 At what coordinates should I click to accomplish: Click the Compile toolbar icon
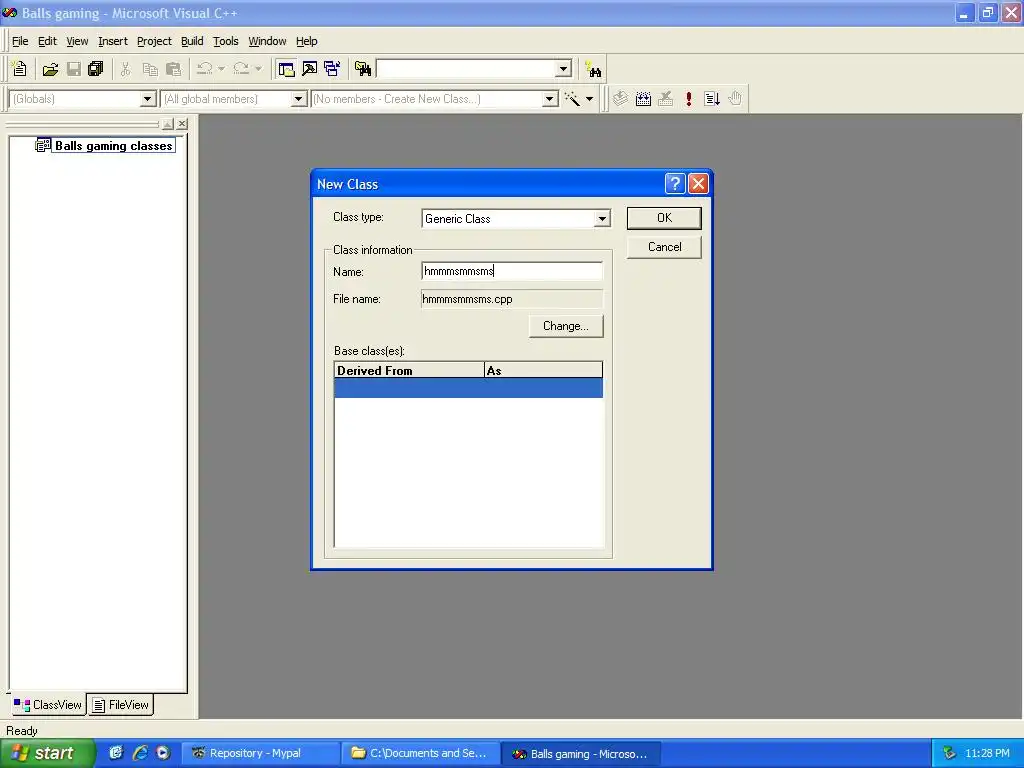coord(620,99)
